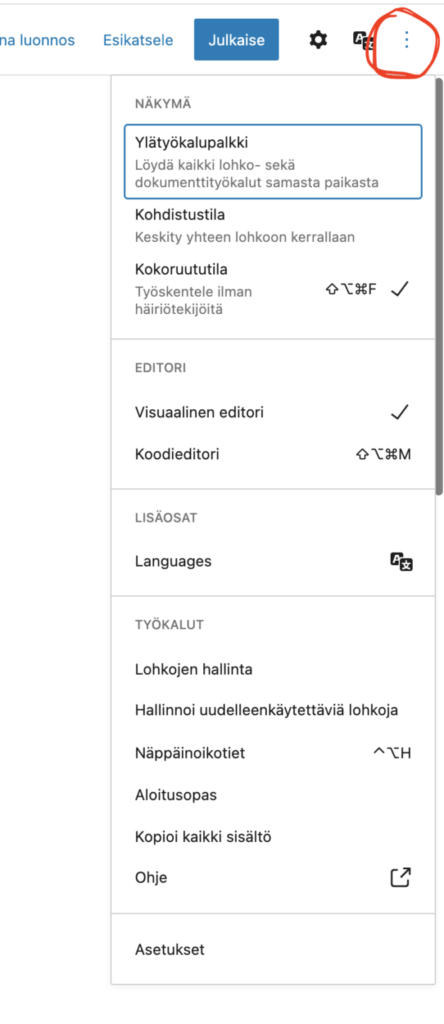Click the menu's vertical scrollbar
The image size is (444, 1024).
pos(439,287)
